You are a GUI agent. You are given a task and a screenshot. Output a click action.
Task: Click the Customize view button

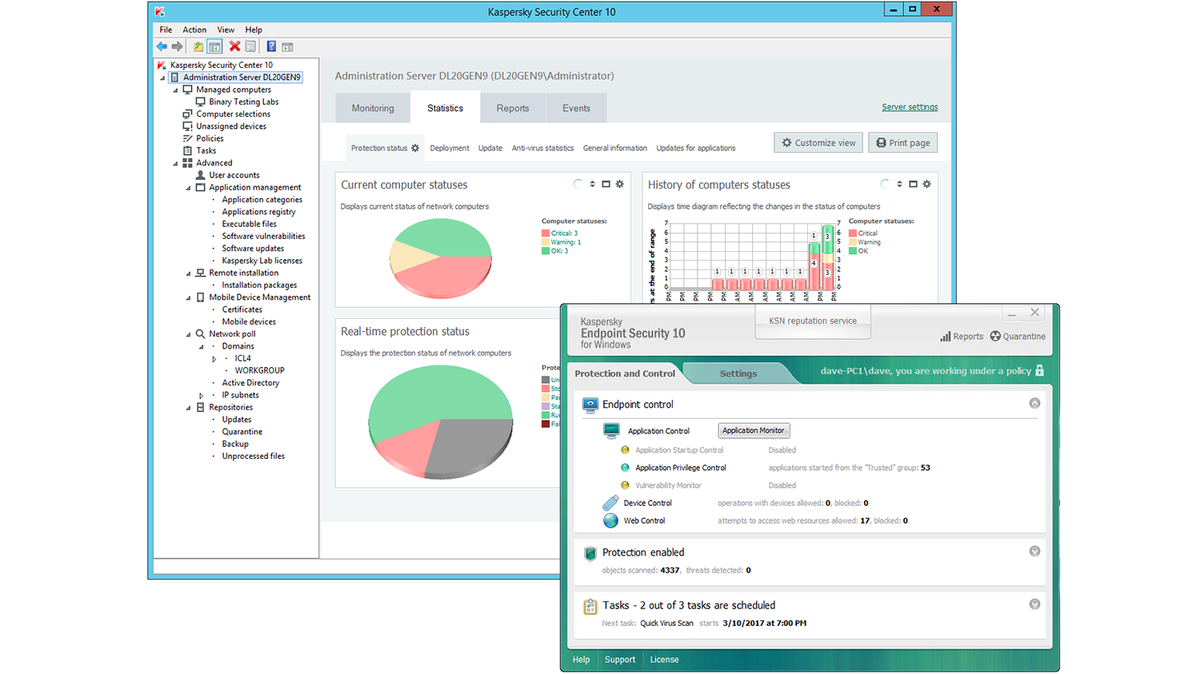[819, 143]
